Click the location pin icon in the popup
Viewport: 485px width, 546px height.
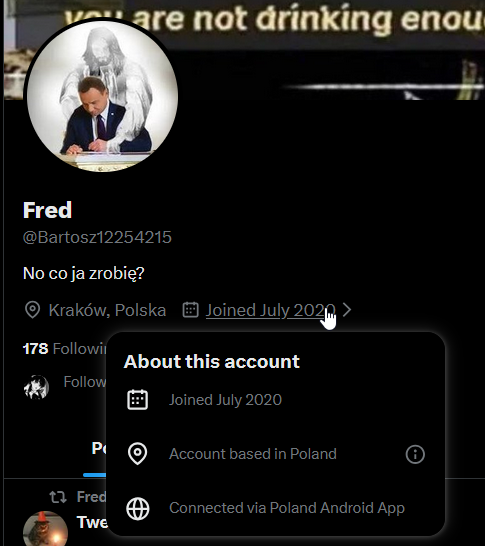coord(138,454)
